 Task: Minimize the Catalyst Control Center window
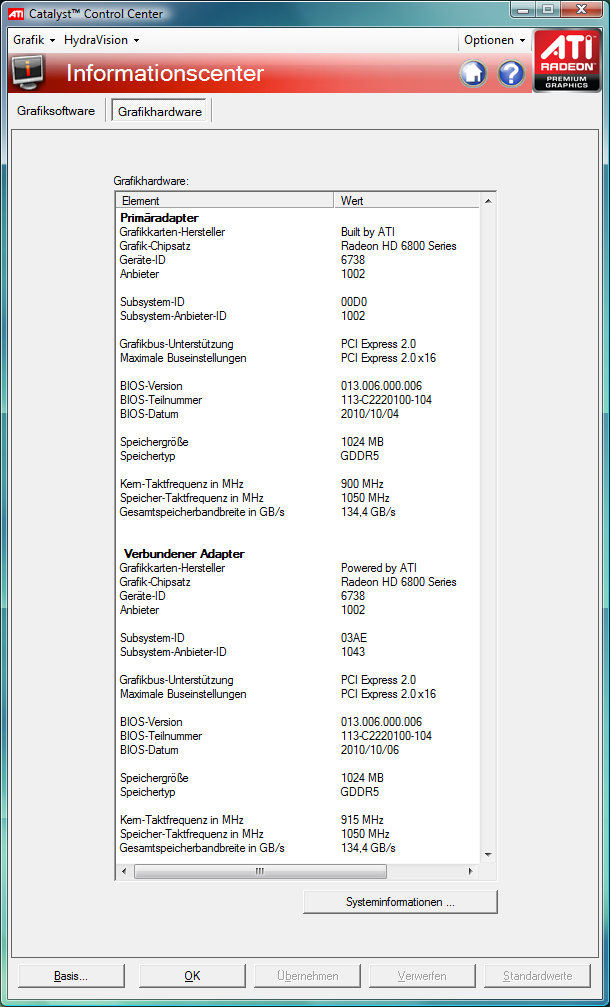(x=525, y=10)
